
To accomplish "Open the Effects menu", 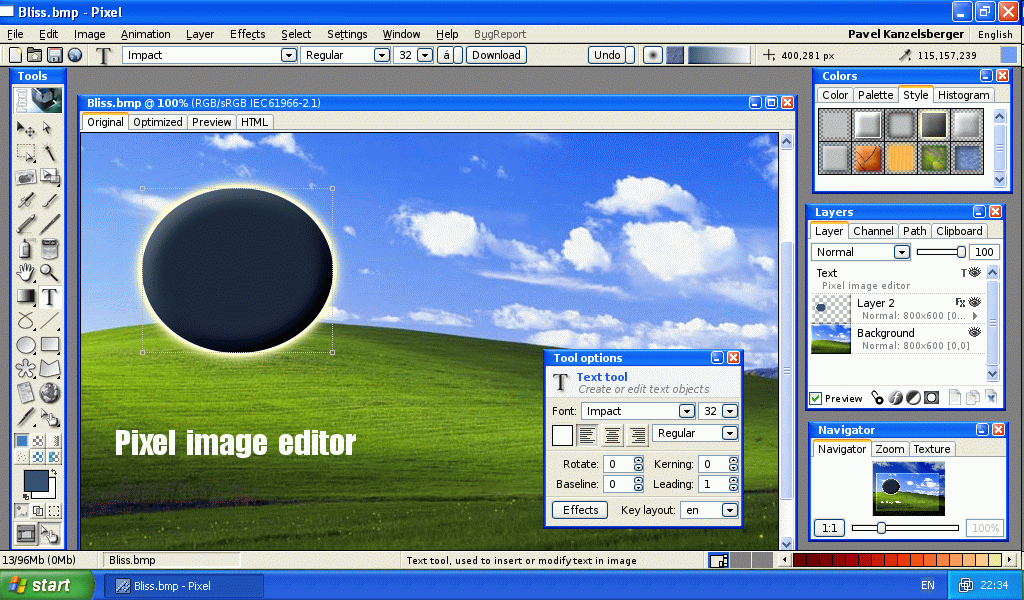I will pos(248,34).
